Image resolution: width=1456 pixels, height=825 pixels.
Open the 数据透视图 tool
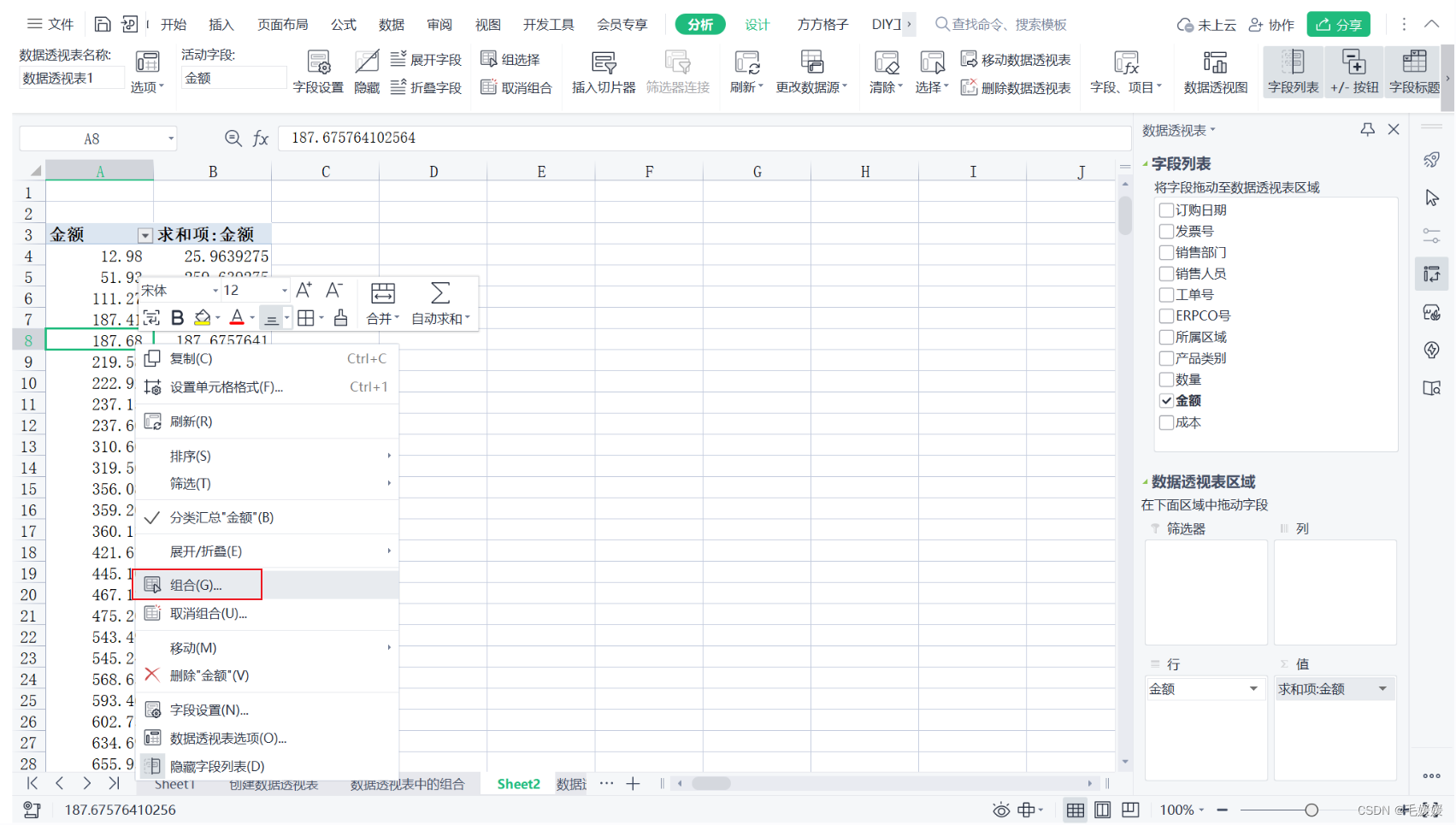(x=1215, y=71)
